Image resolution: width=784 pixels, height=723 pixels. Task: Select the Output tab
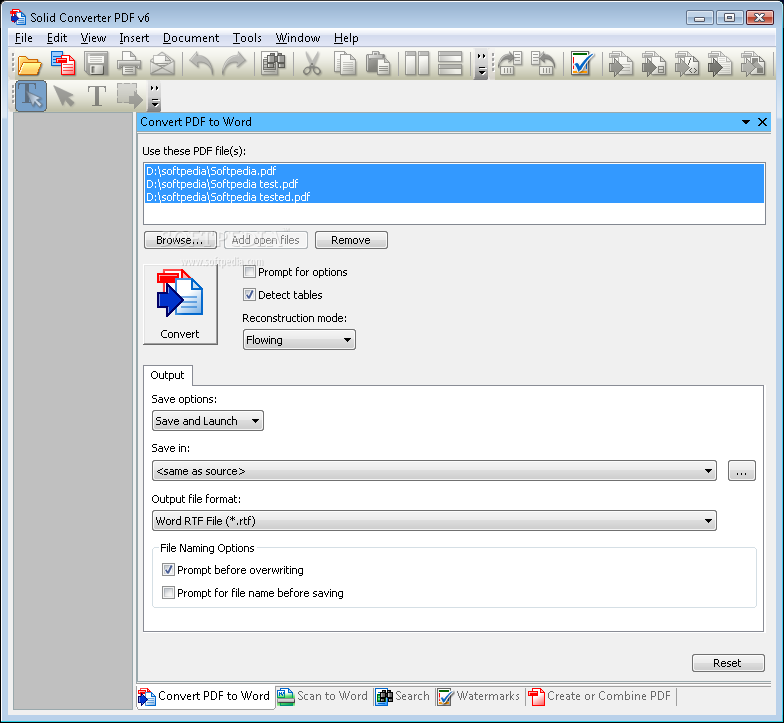[168, 376]
